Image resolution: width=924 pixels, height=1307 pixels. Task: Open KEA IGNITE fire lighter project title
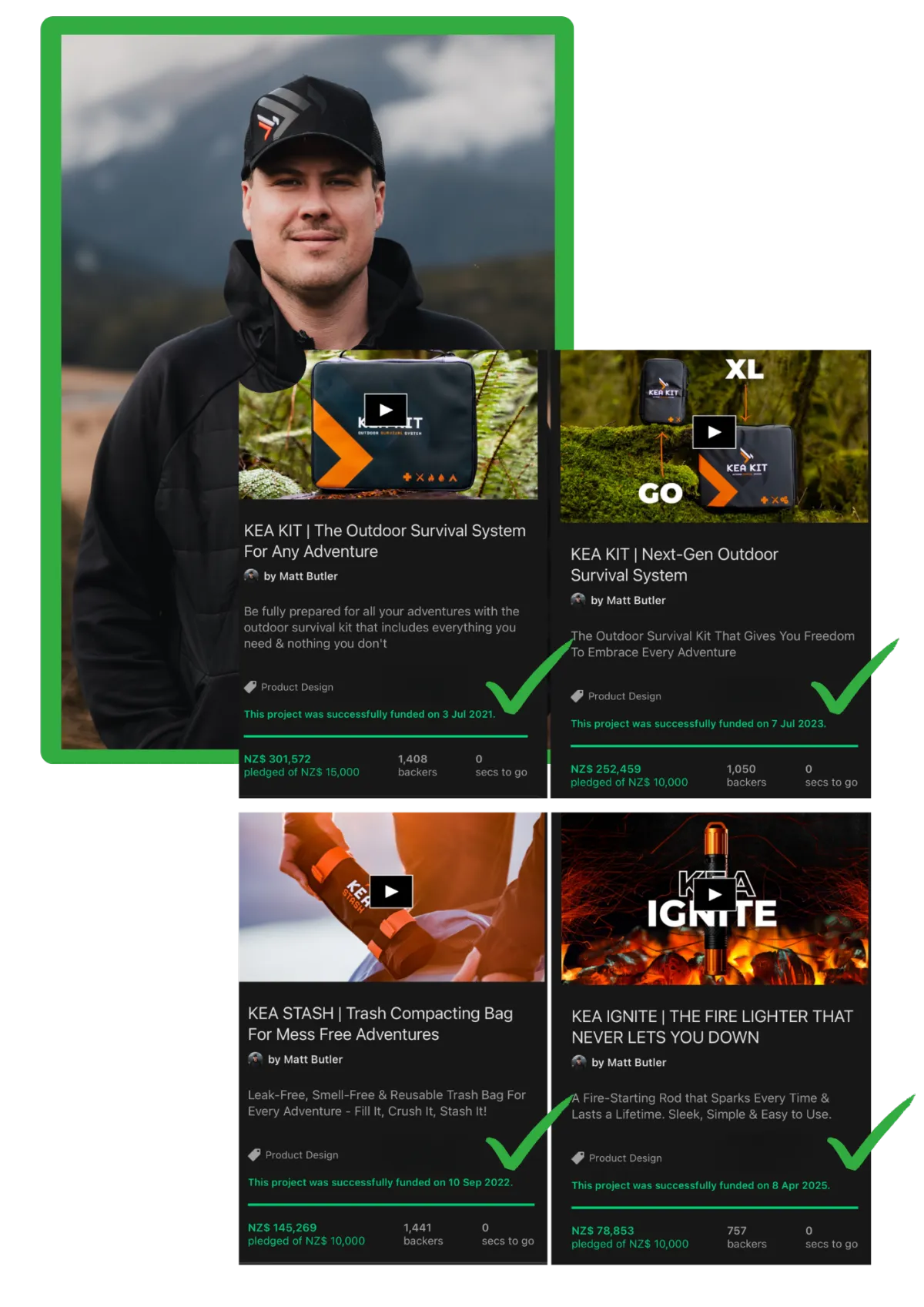point(712,1027)
